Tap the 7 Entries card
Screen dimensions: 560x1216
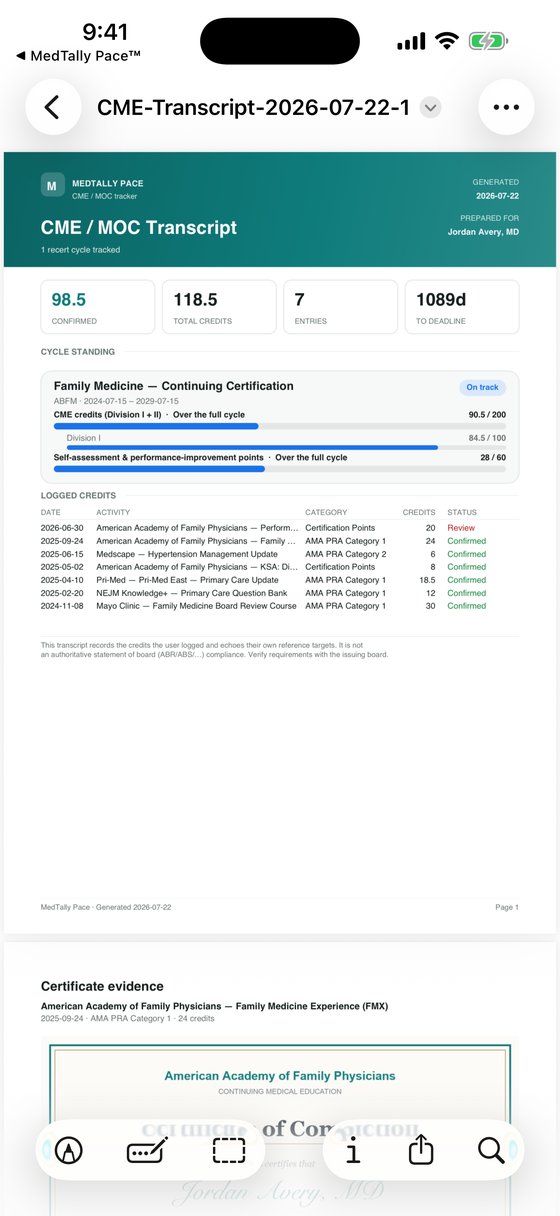click(x=340, y=306)
